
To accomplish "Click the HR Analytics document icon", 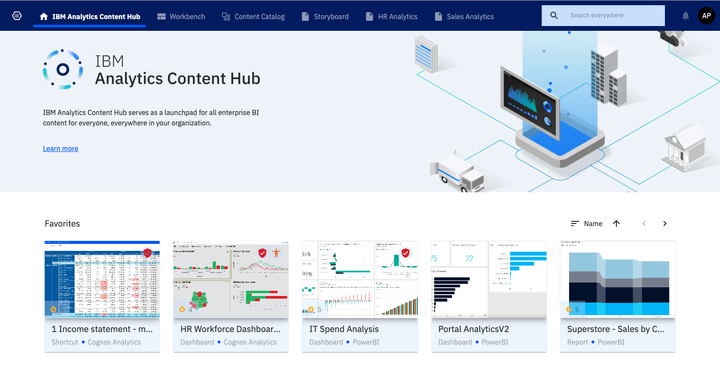I will pyautogui.click(x=370, y=17).
